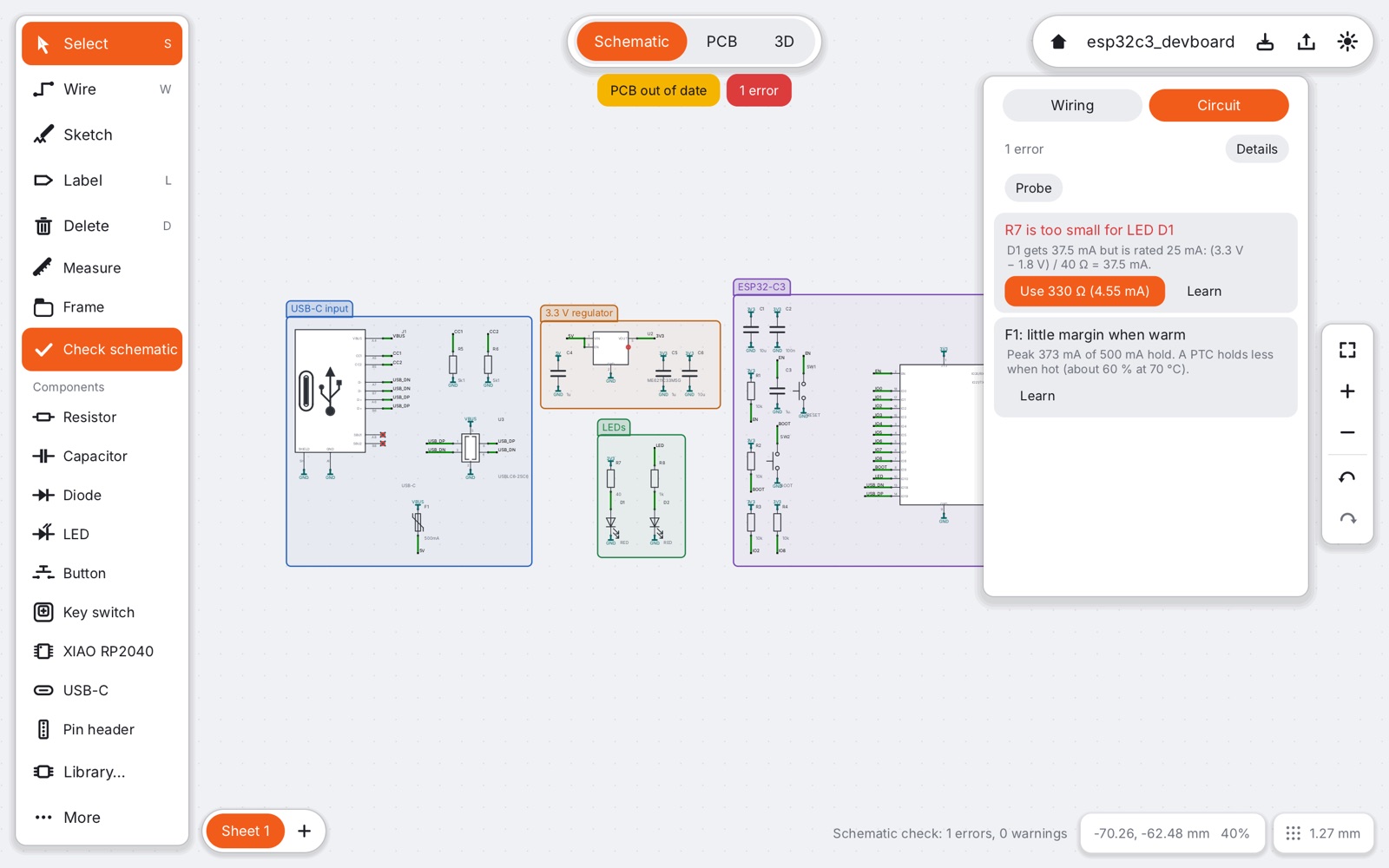Open Sheet 1 tab

(246, 831)
